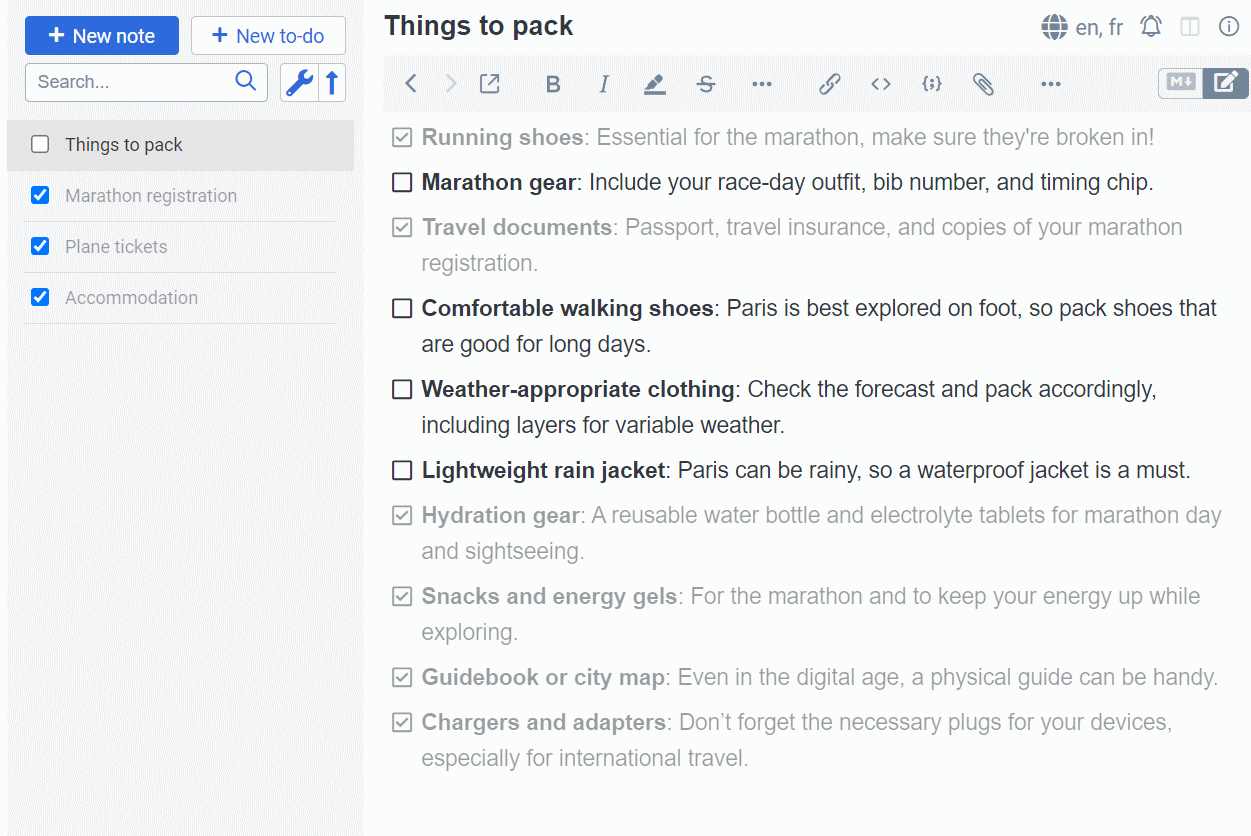1251x836 pixels.
Task: Insert inline code
Action: [881, 85]
